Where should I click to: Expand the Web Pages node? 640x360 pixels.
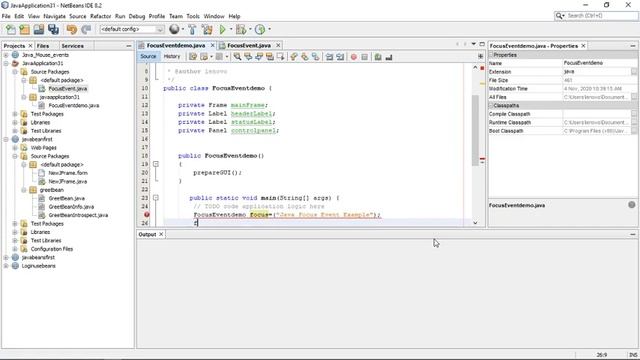15,148
